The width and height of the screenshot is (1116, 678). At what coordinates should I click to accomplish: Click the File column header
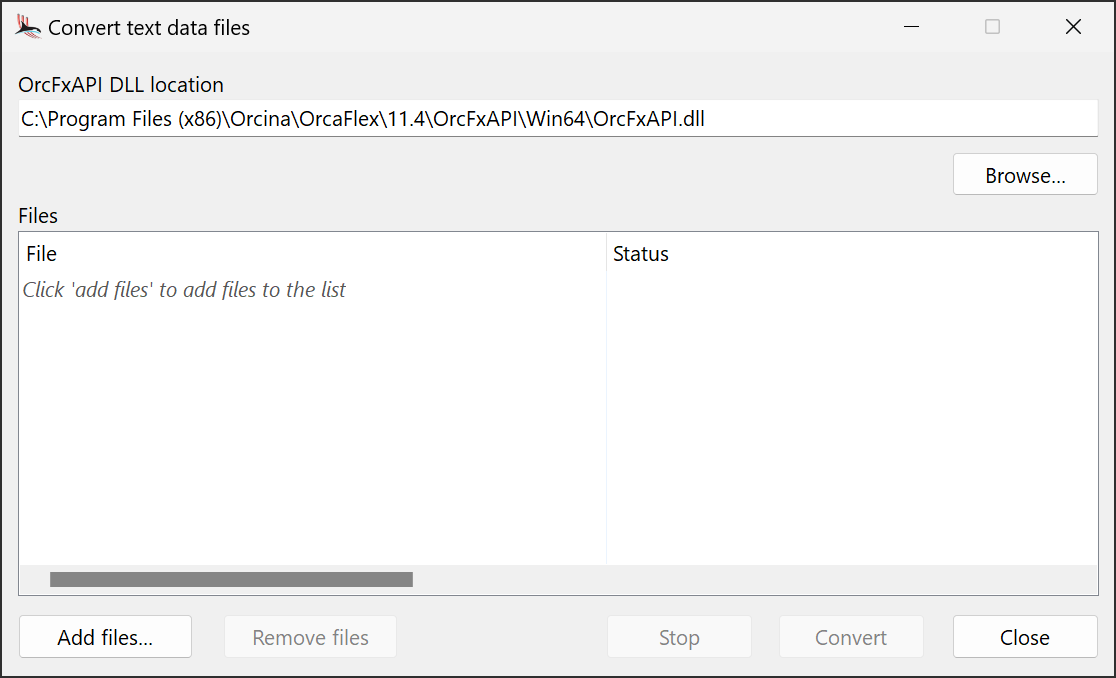pos(312,253)
